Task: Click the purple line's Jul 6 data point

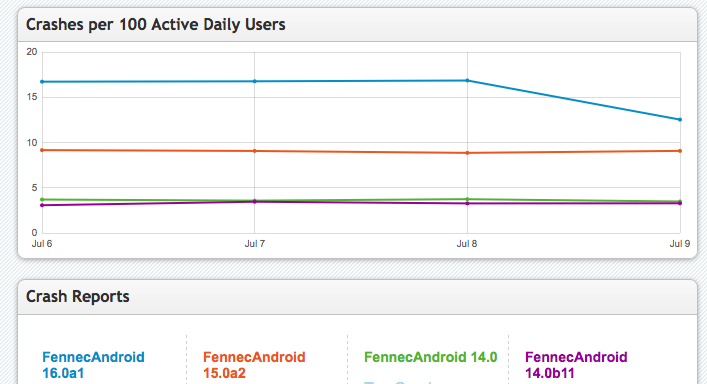Action: point(42,206)
